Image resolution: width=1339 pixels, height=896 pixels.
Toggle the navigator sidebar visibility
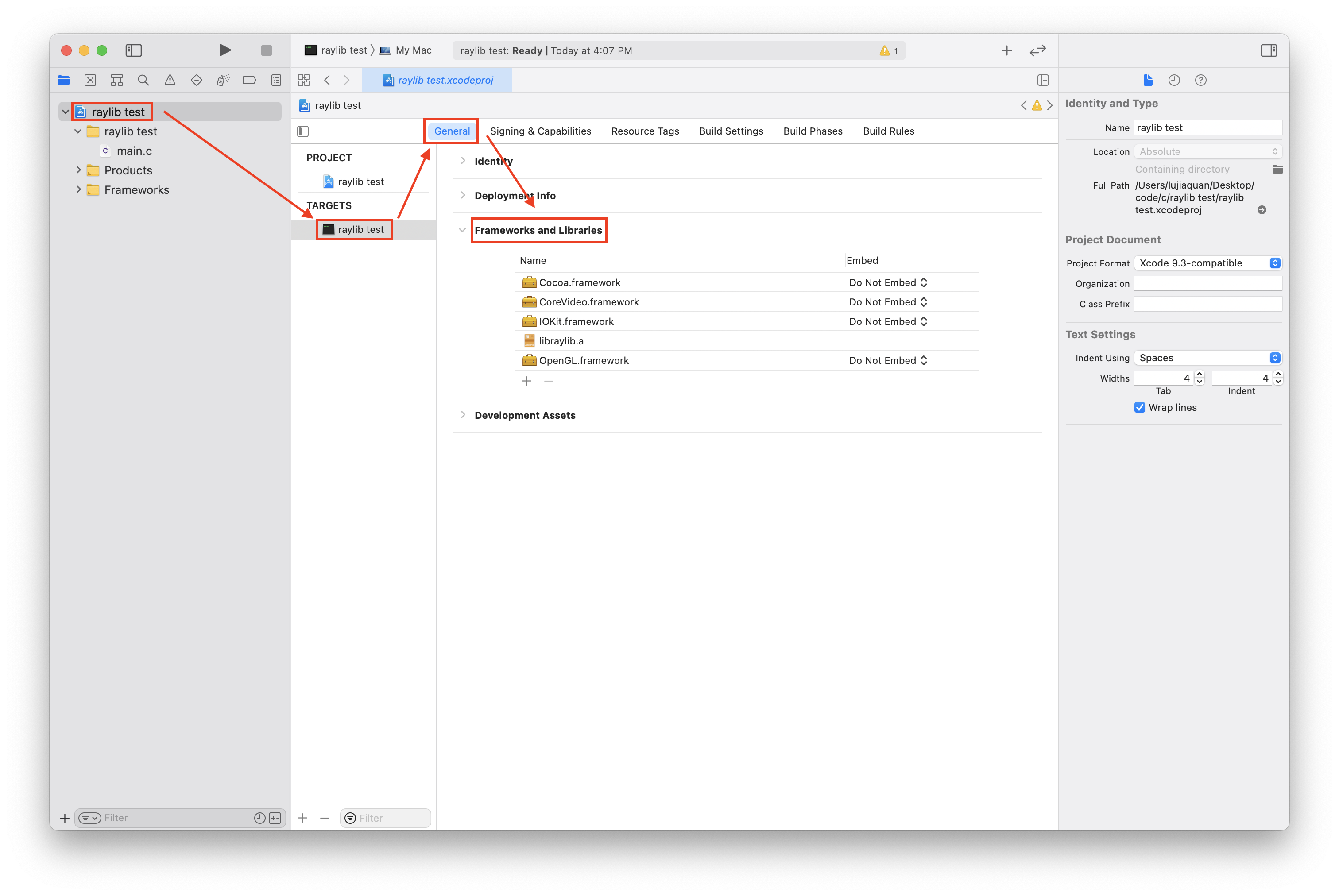[x=133, y=50]
